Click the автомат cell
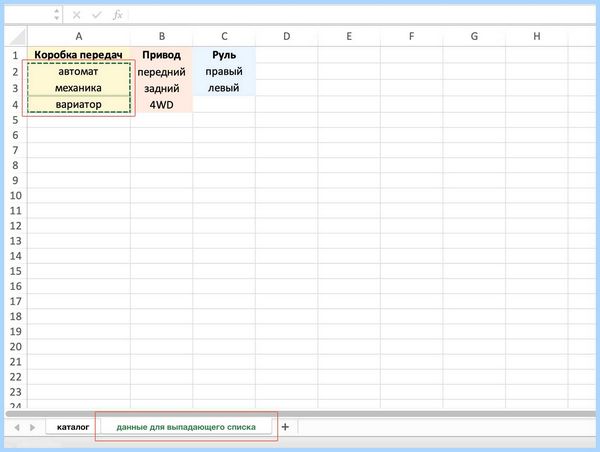 (79, 71)
